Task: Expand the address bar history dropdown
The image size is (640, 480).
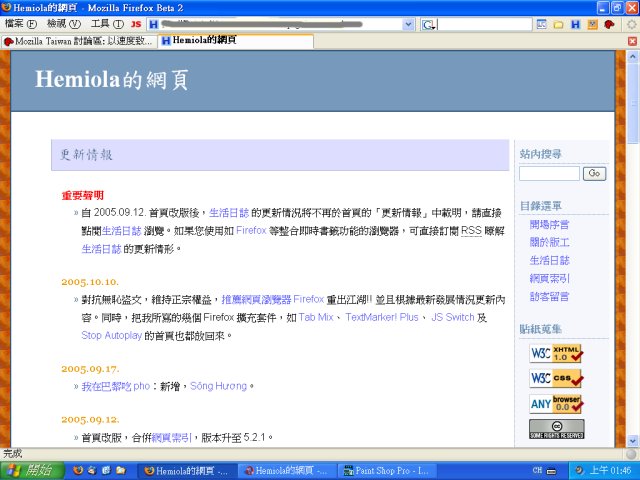Action: coord(408,24)
